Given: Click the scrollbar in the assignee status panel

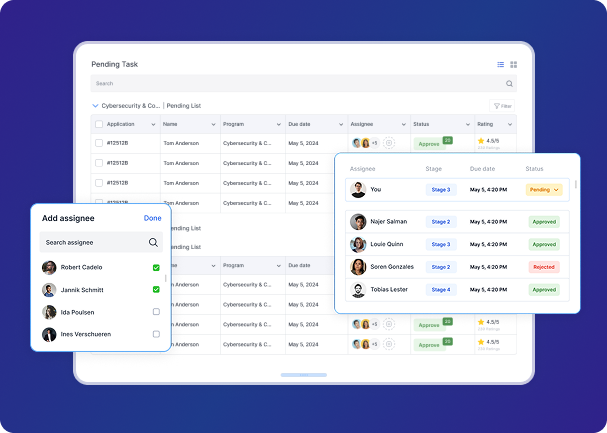Looking at the screenshot, I should (575, 185).
